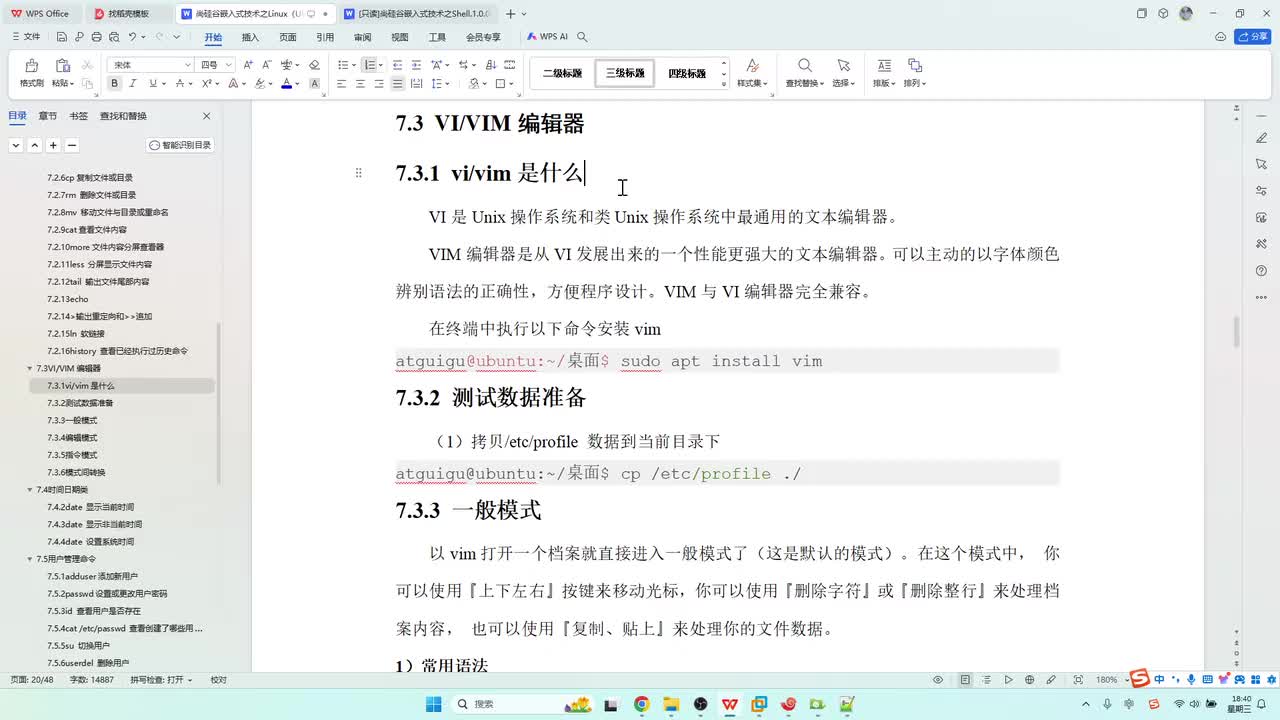This screenshot has height=720, width=1280.
Task: Click the Clear formatting eraser icon
Action: tap(314, 65)
